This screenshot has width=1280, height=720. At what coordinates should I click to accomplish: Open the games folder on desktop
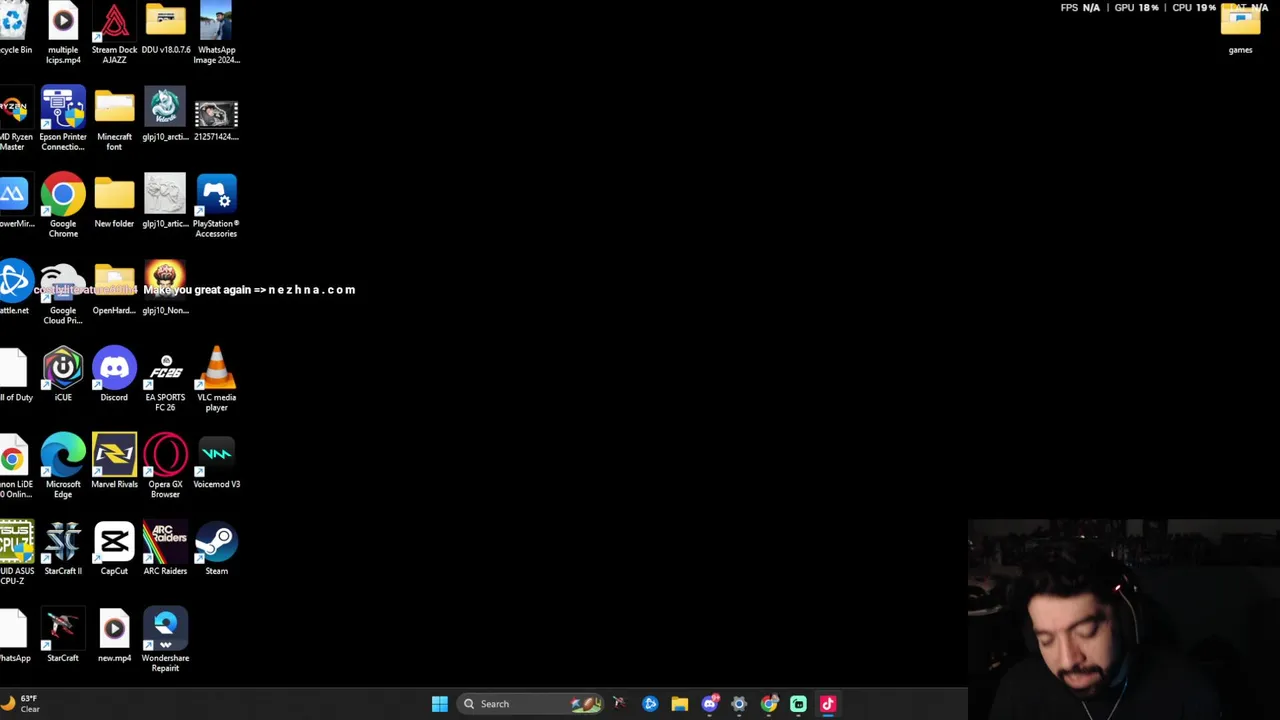click(1240, 29)
